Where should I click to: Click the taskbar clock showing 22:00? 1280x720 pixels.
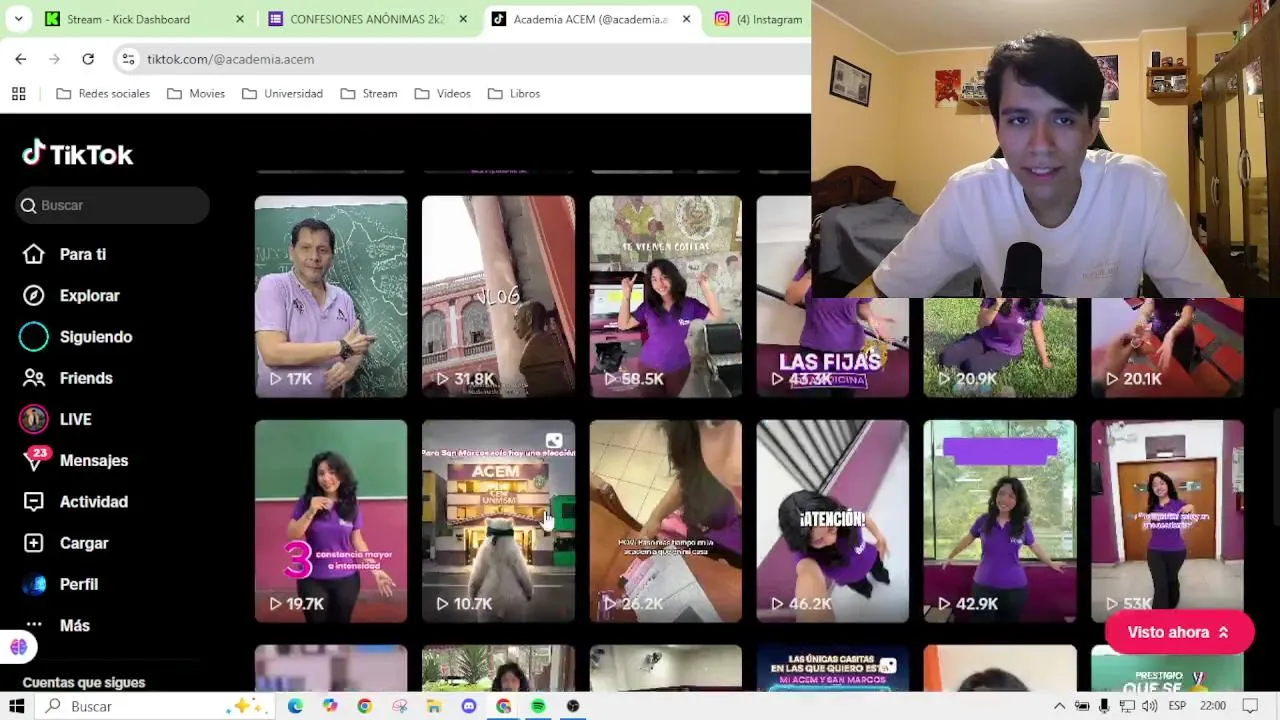click(1212, 706)
